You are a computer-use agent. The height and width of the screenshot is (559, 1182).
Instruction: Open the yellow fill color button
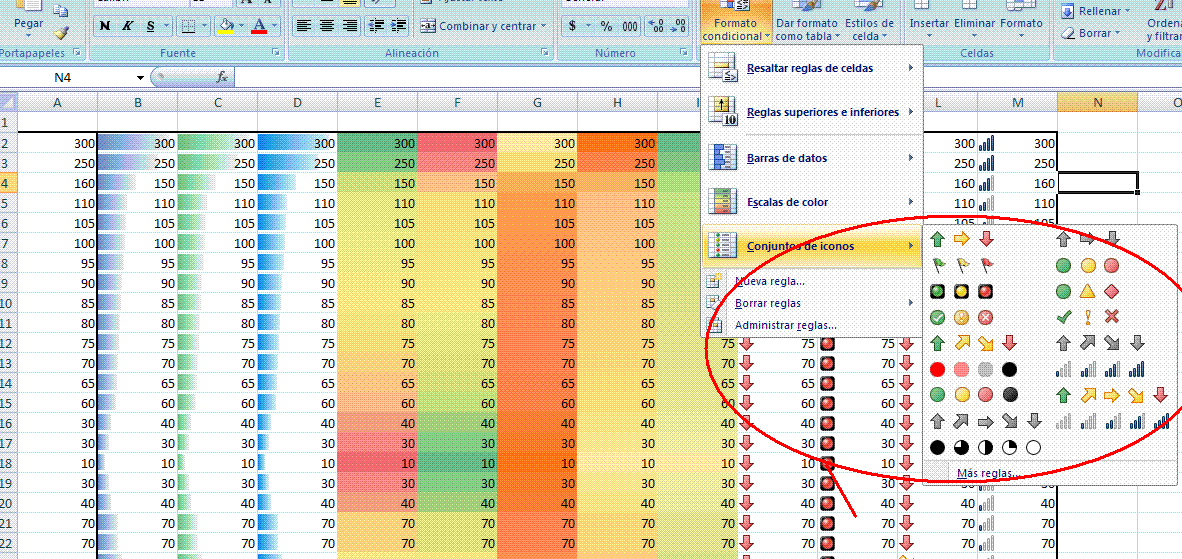226,26
